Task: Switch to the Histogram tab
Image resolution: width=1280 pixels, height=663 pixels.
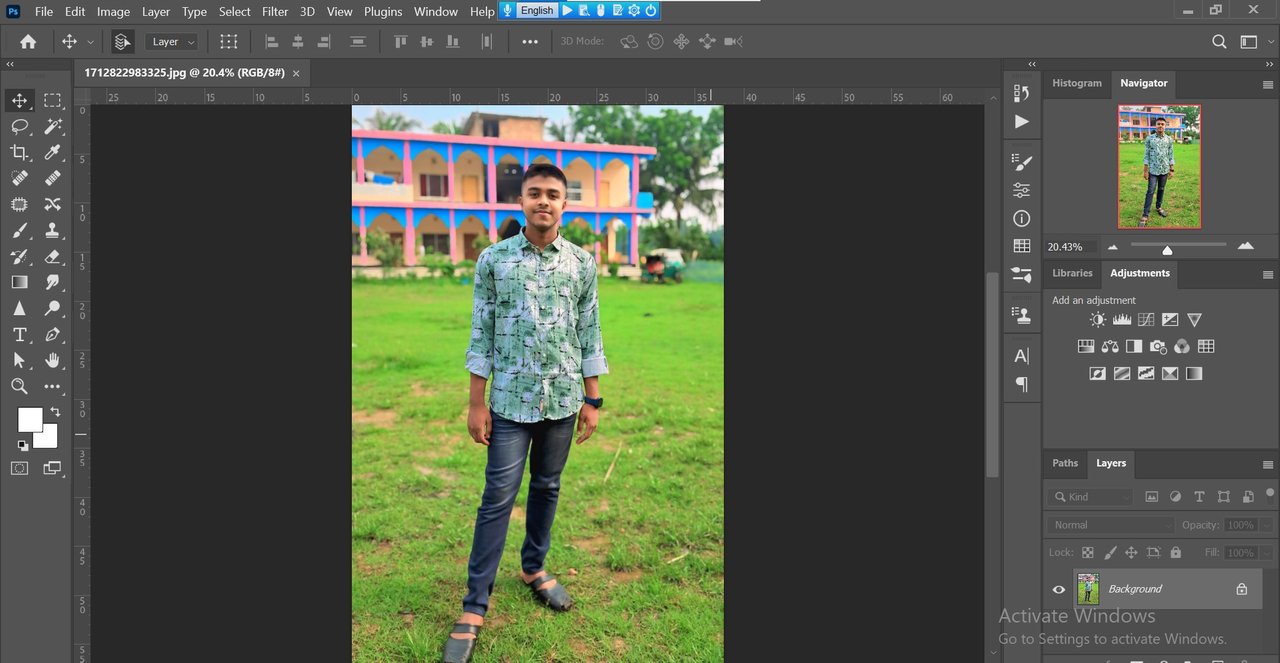Action: click(x=1077, y=83)
